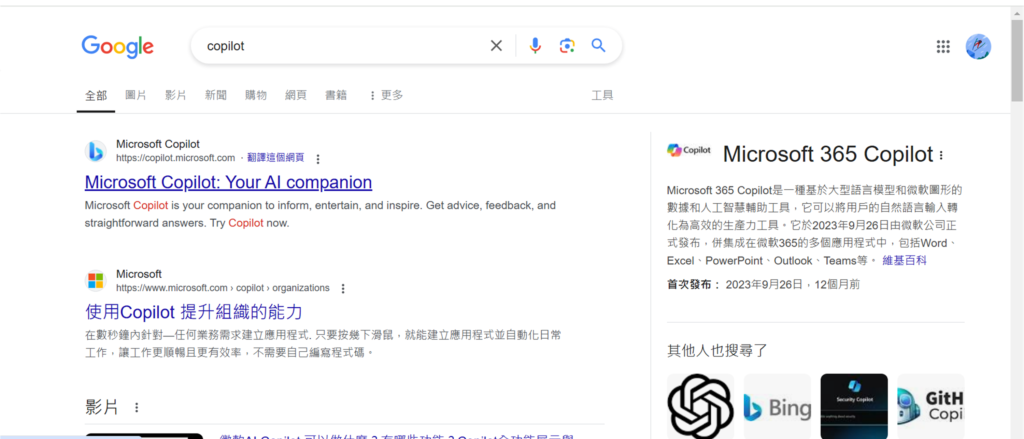Expand the 更多 filter menu
1024x439 pixels.
click(386, 95)
